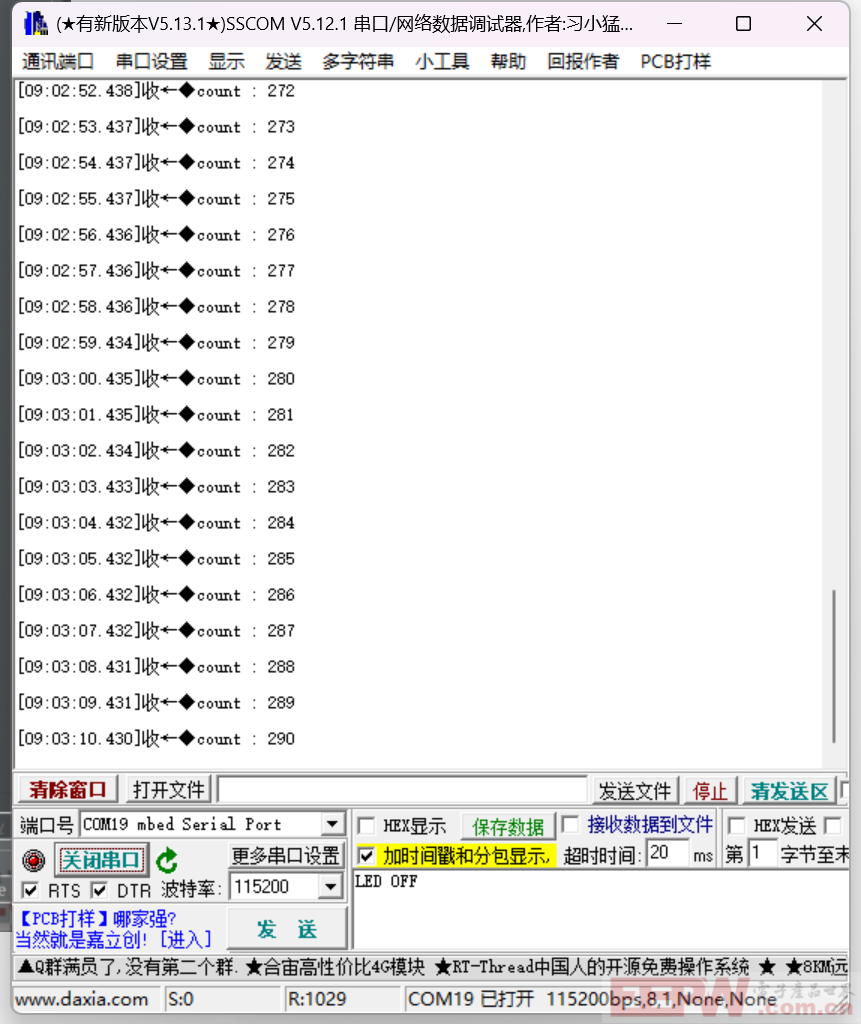Click the 发送 send button

[287, 929]
